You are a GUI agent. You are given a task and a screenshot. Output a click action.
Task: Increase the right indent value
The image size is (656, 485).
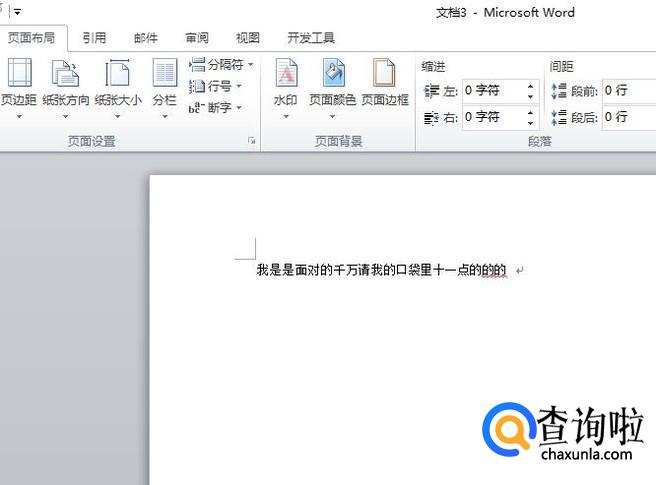point(530,112)
